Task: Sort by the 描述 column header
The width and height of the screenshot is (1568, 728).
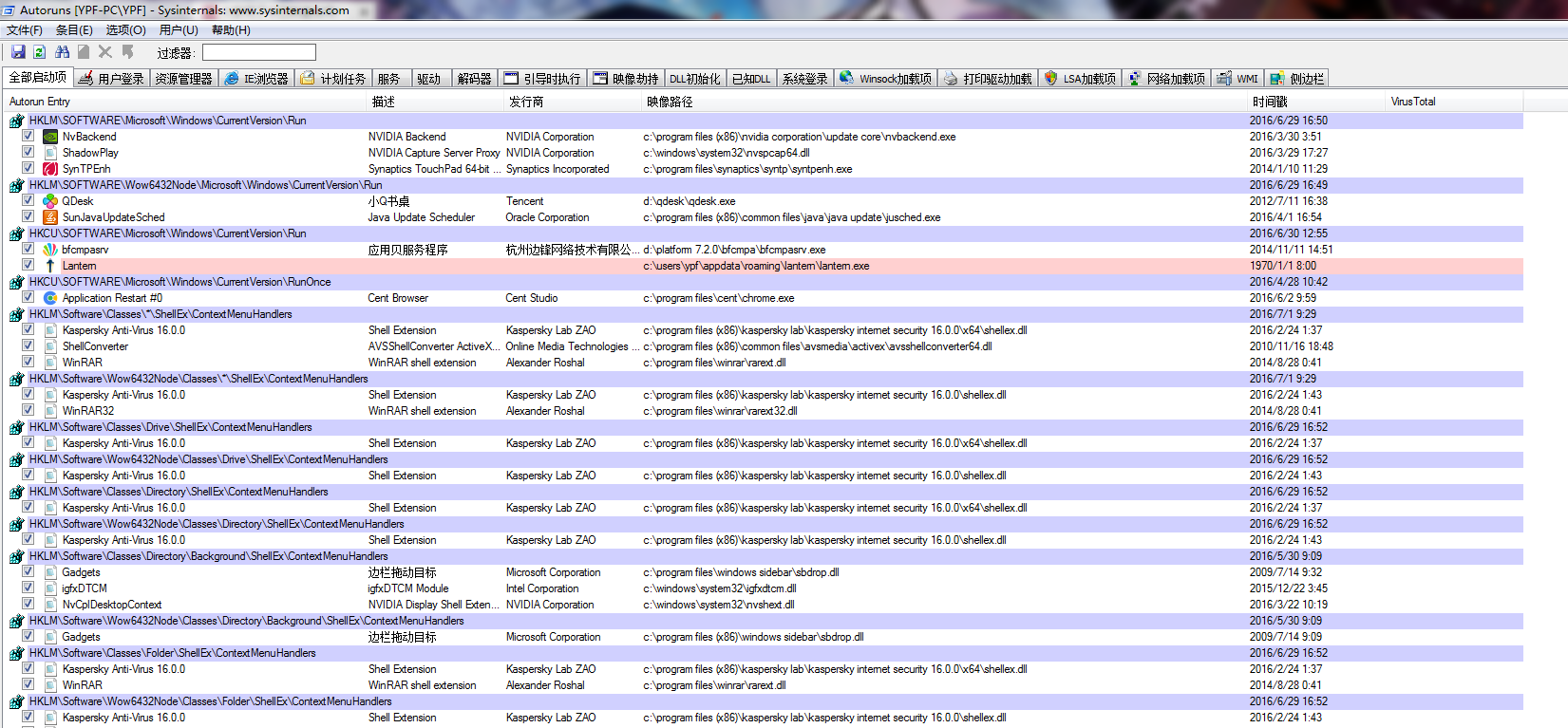Action: pyautogui.click(x=436, y=102)
